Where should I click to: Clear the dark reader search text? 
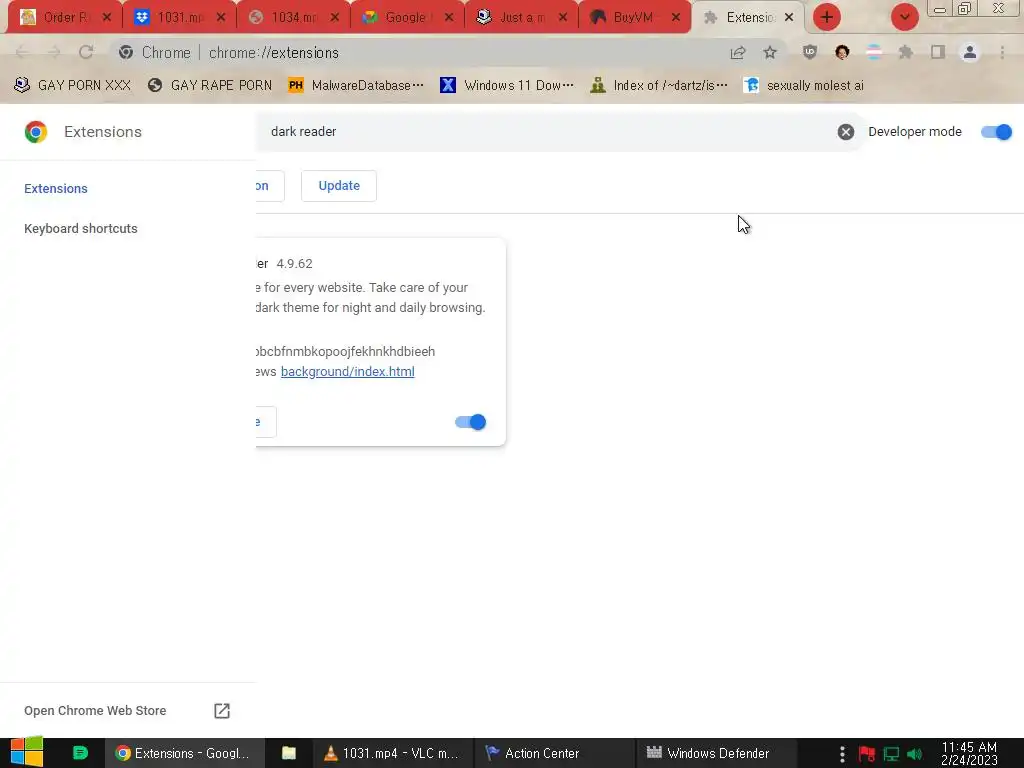click(x=846, y=132)
